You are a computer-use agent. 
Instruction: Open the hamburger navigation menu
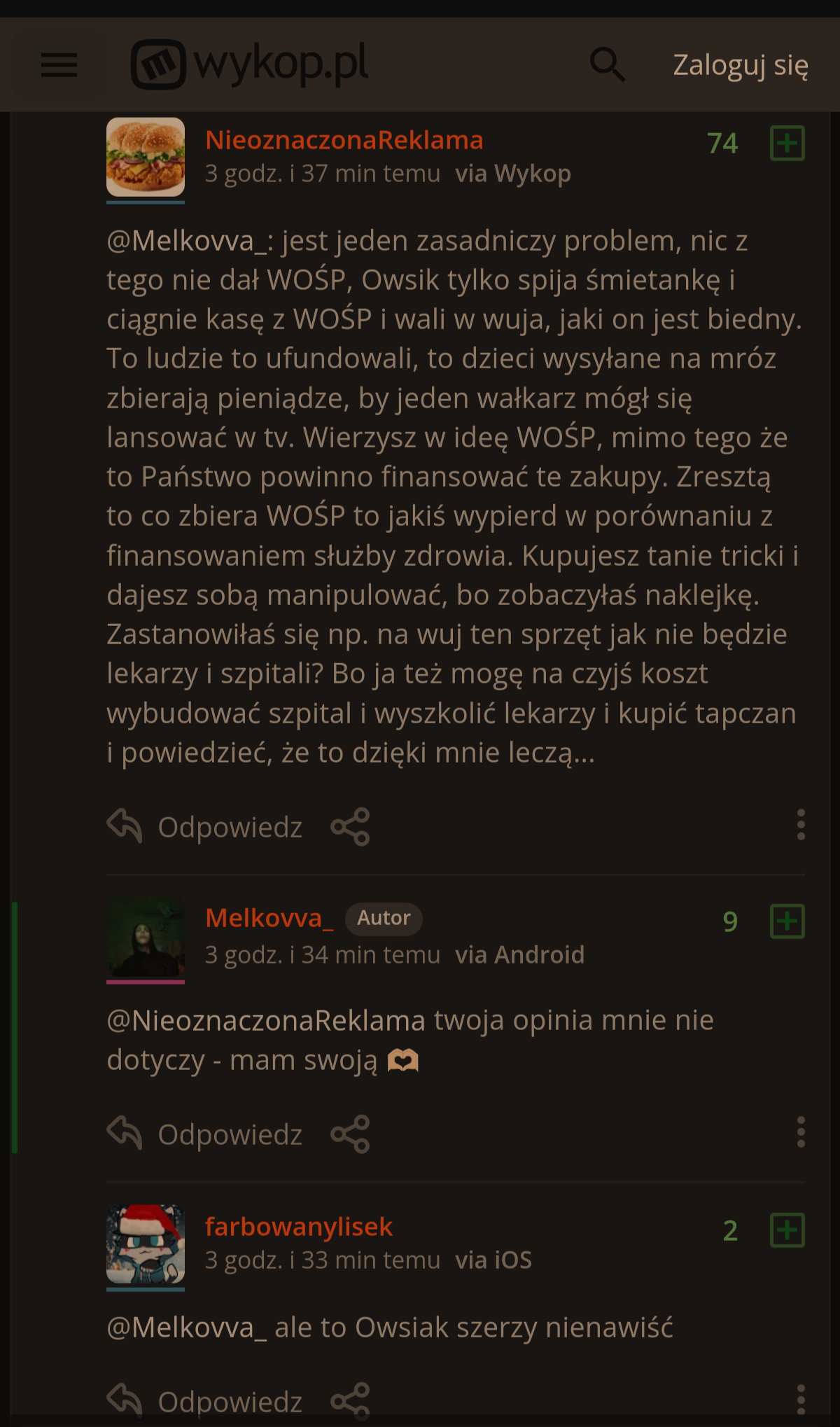(59, 65)
